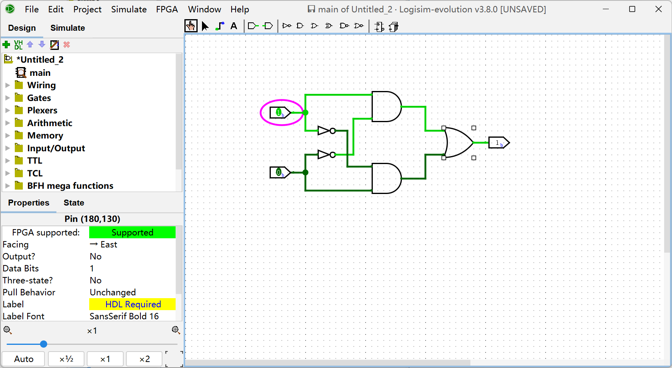Open the Simulate menu

(129, 9)
